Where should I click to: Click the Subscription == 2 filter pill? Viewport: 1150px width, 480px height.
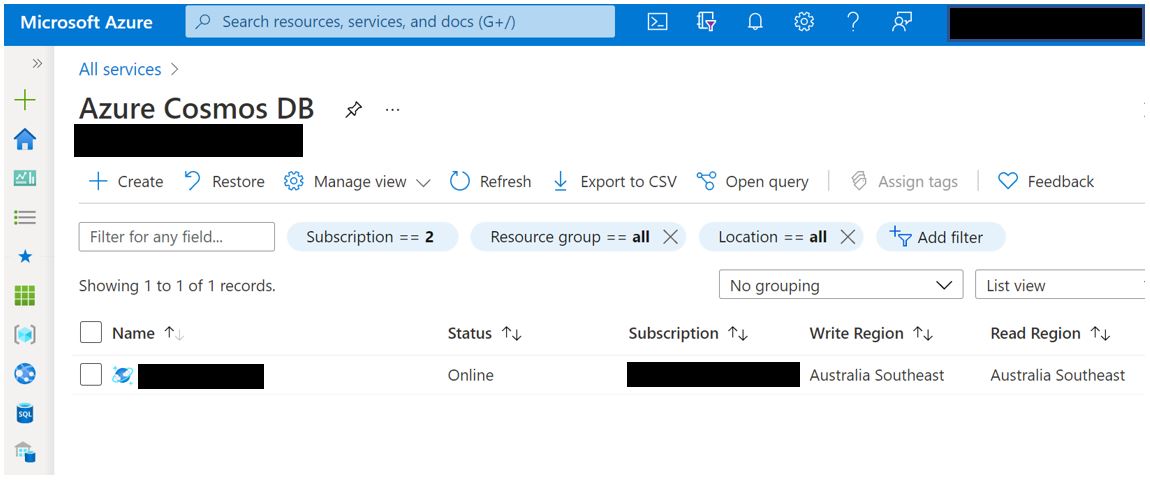click(x=373, y=237)
